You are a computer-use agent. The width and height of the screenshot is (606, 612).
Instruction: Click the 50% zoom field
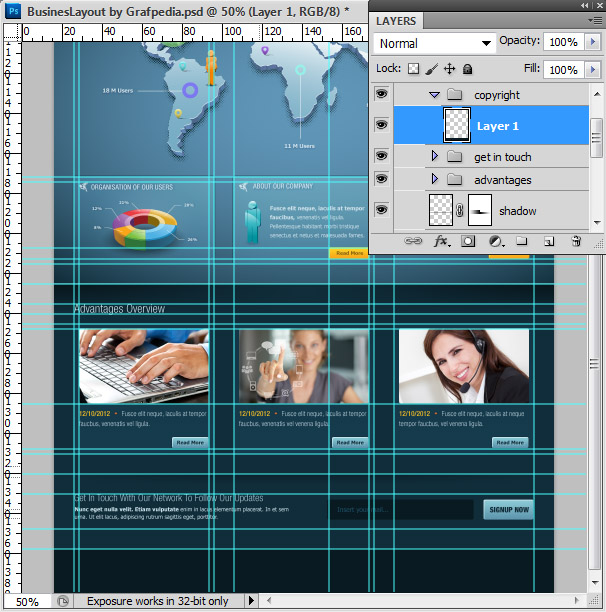[x=27, y=601]
